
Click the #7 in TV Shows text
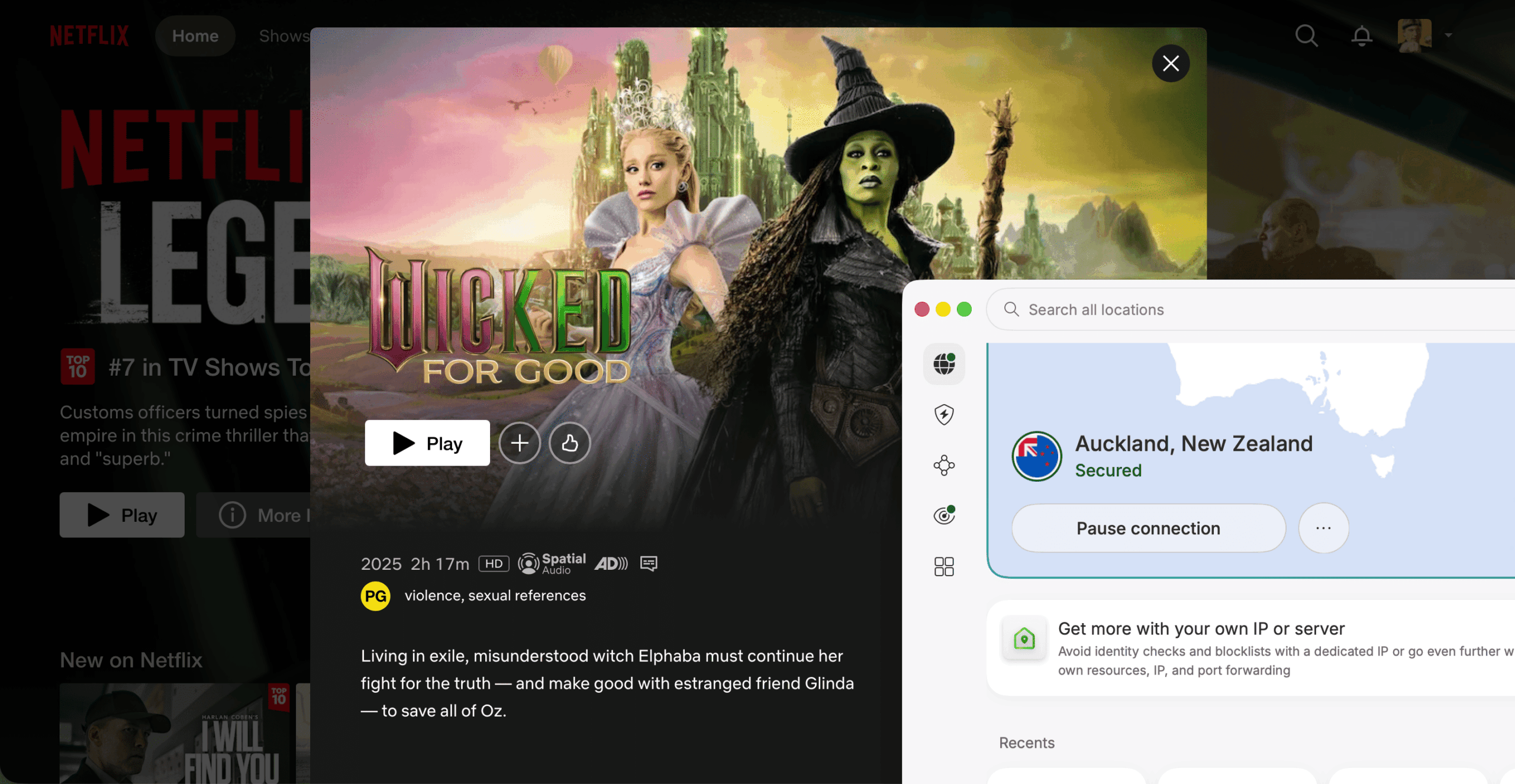pos(210,367)
